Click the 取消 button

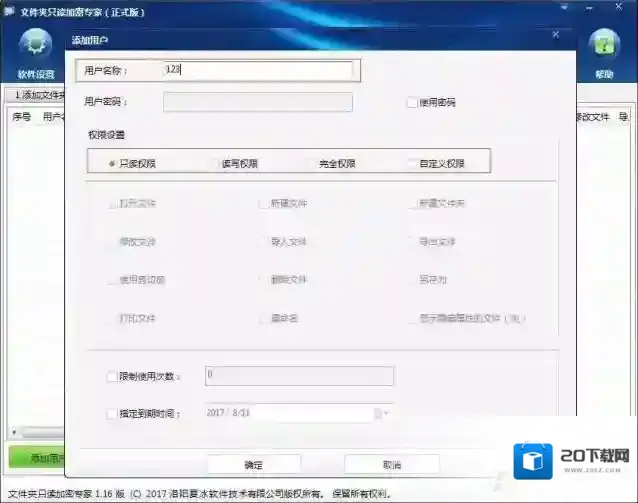click(392, 464)
